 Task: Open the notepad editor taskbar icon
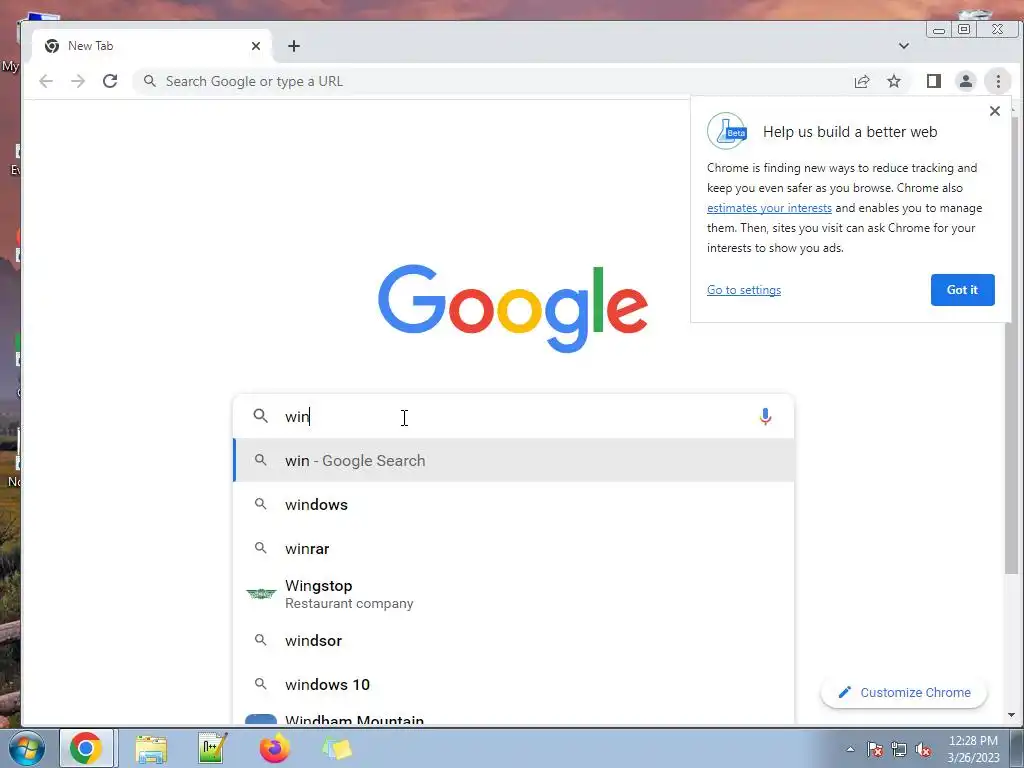click(212, 748)
